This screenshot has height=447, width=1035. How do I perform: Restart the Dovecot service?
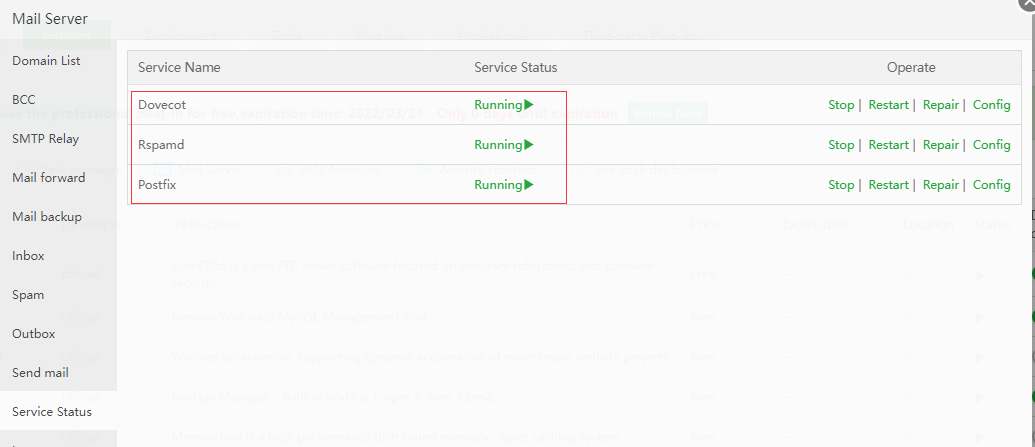888,105
